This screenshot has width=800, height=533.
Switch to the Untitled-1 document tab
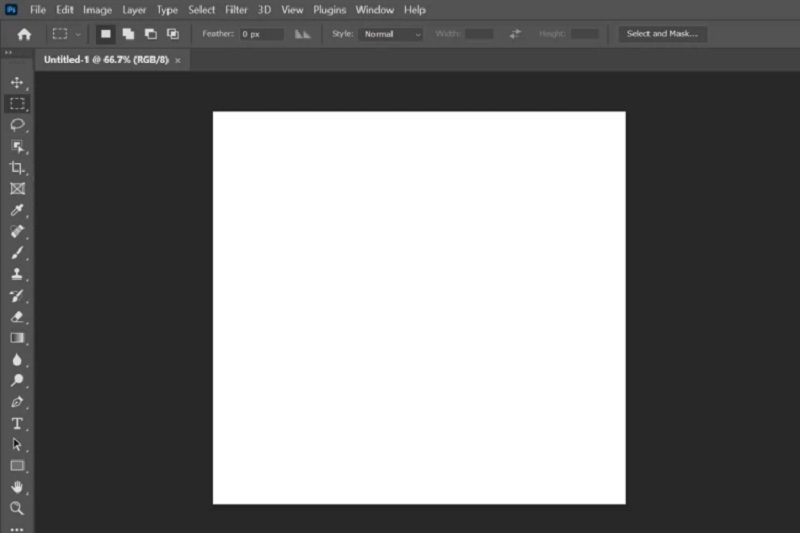pos(106,60)
